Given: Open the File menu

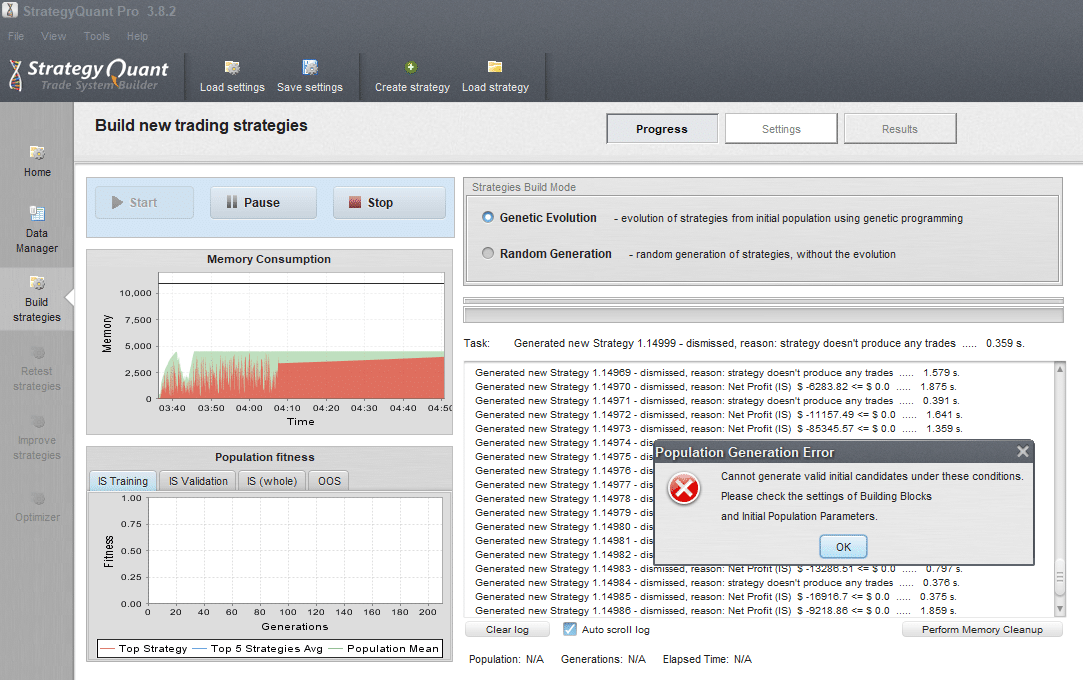Looking at the screenshot, I should click(x=16, y=36).
